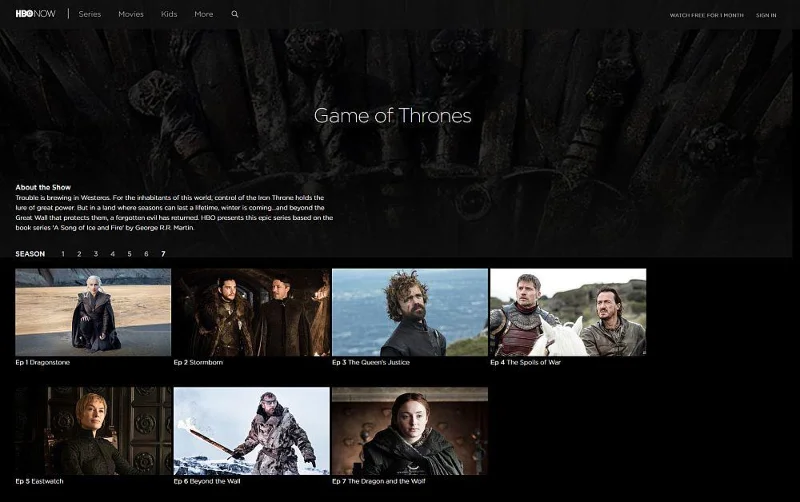Screen dimensions: 800x502
Task: Select season 1
Action: point(63,254)
